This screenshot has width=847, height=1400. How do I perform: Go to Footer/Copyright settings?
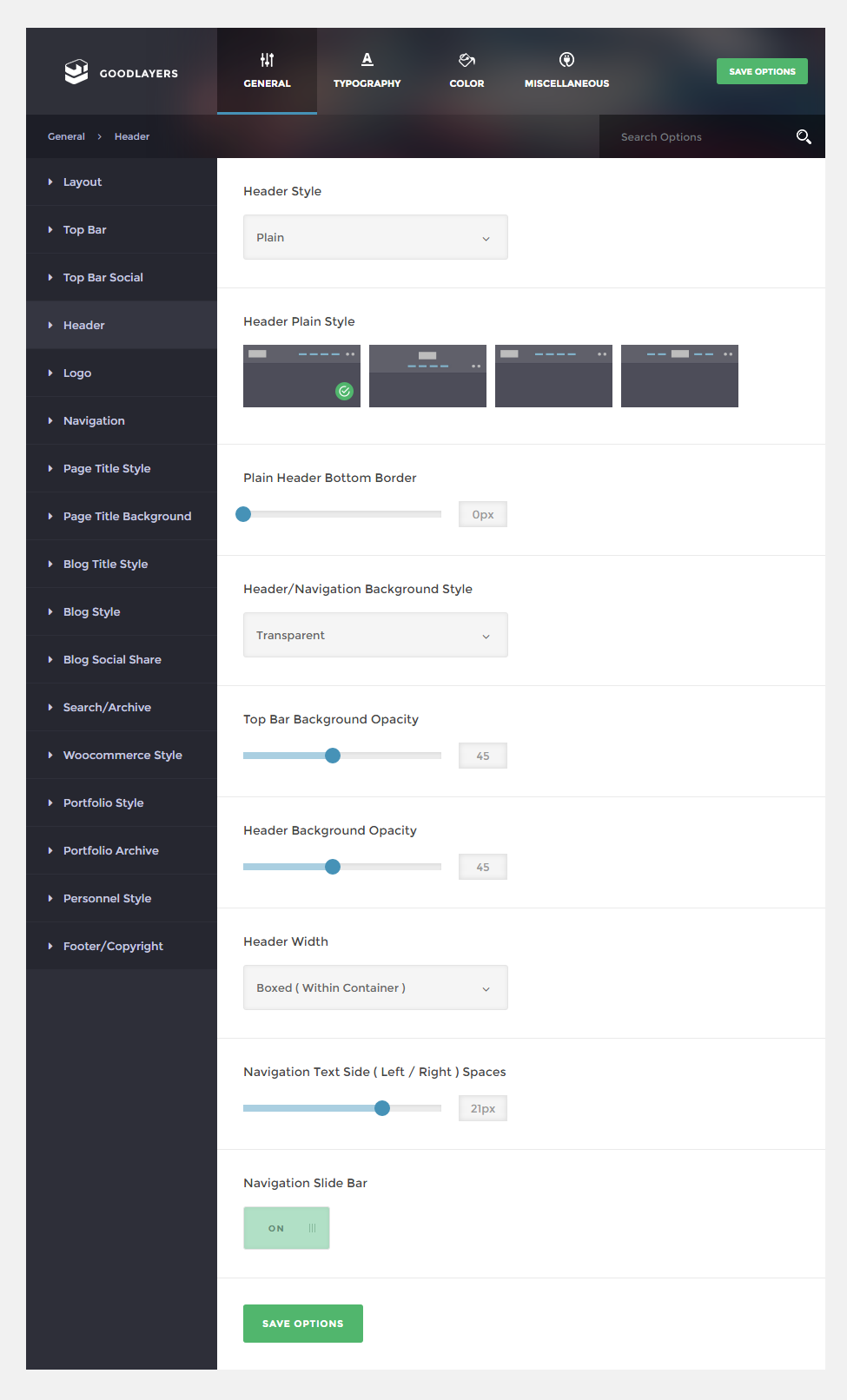pyautogui.click(x=113, y=947)
